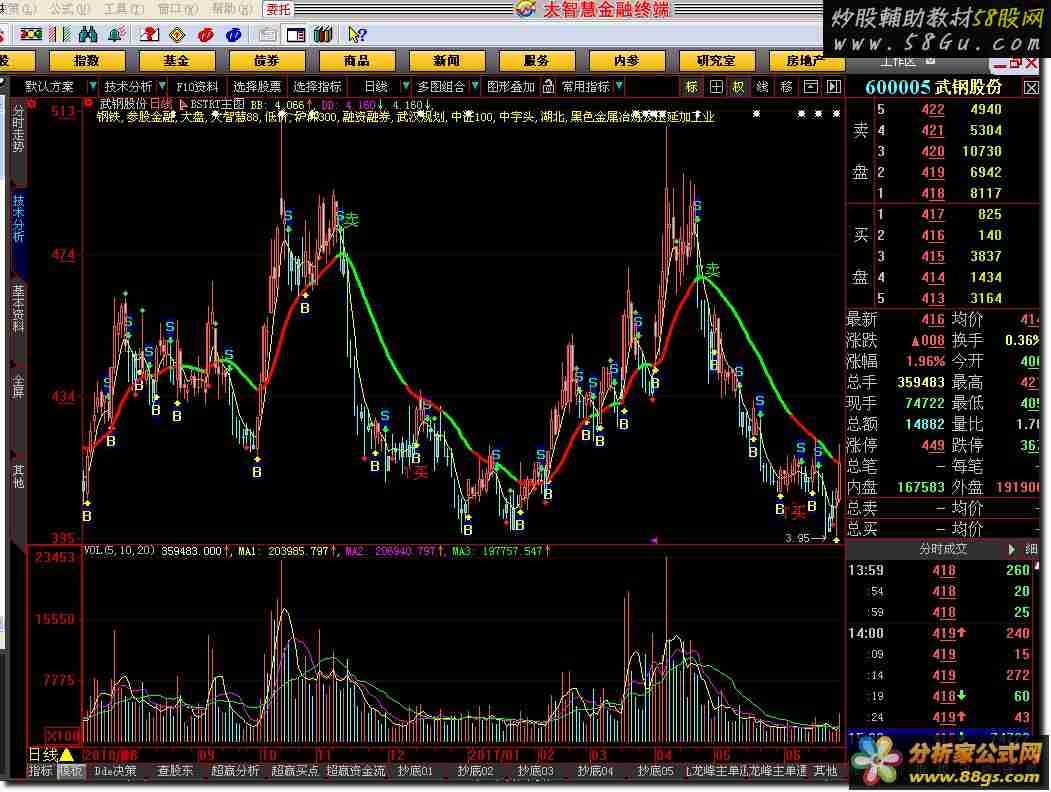Screen dimensions: 1051x792
Task: Click the 总手 359483 value
Action: [x=920, y=382]
